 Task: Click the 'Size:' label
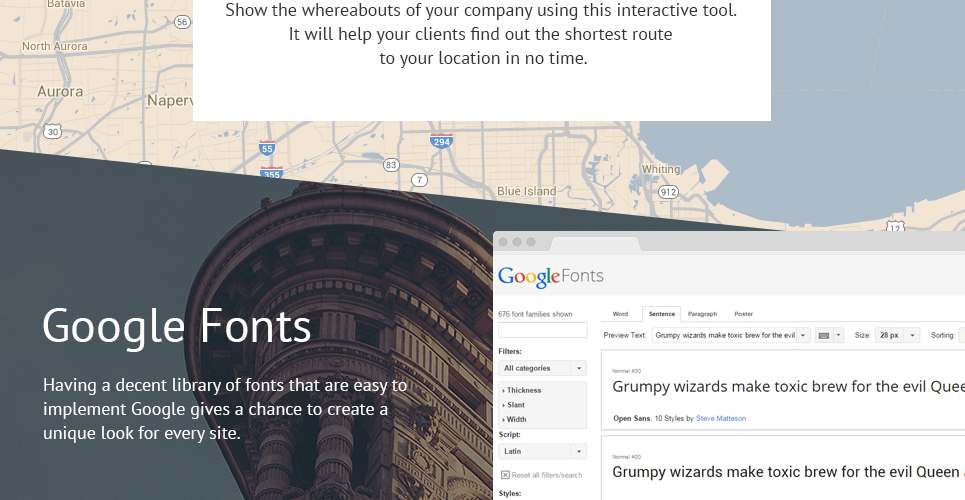pos(862,336)
